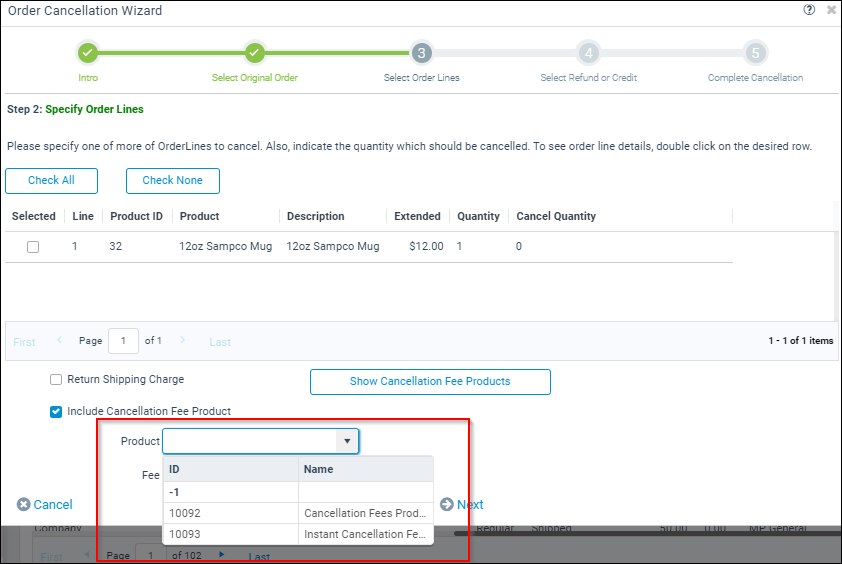Click the Intro step checkmark circle

click(88, 53)
